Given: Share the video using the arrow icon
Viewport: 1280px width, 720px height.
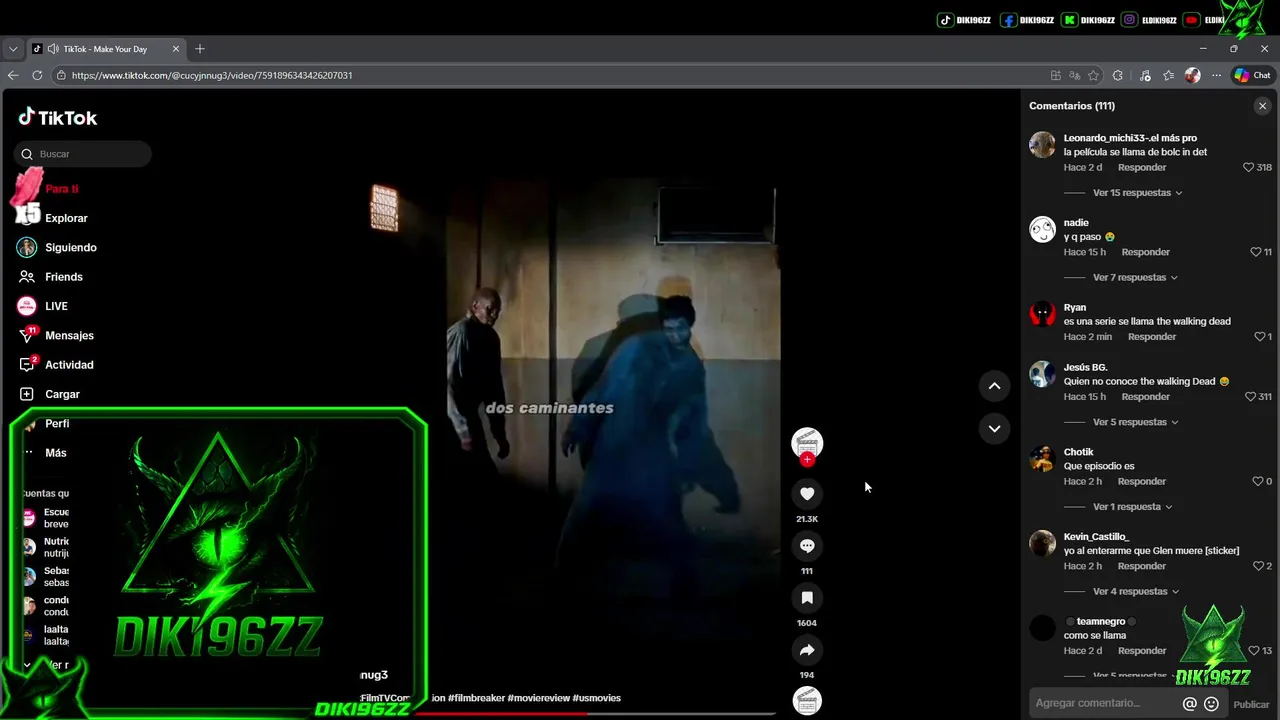Looking at the screenshot, I should tap(807, 650).
